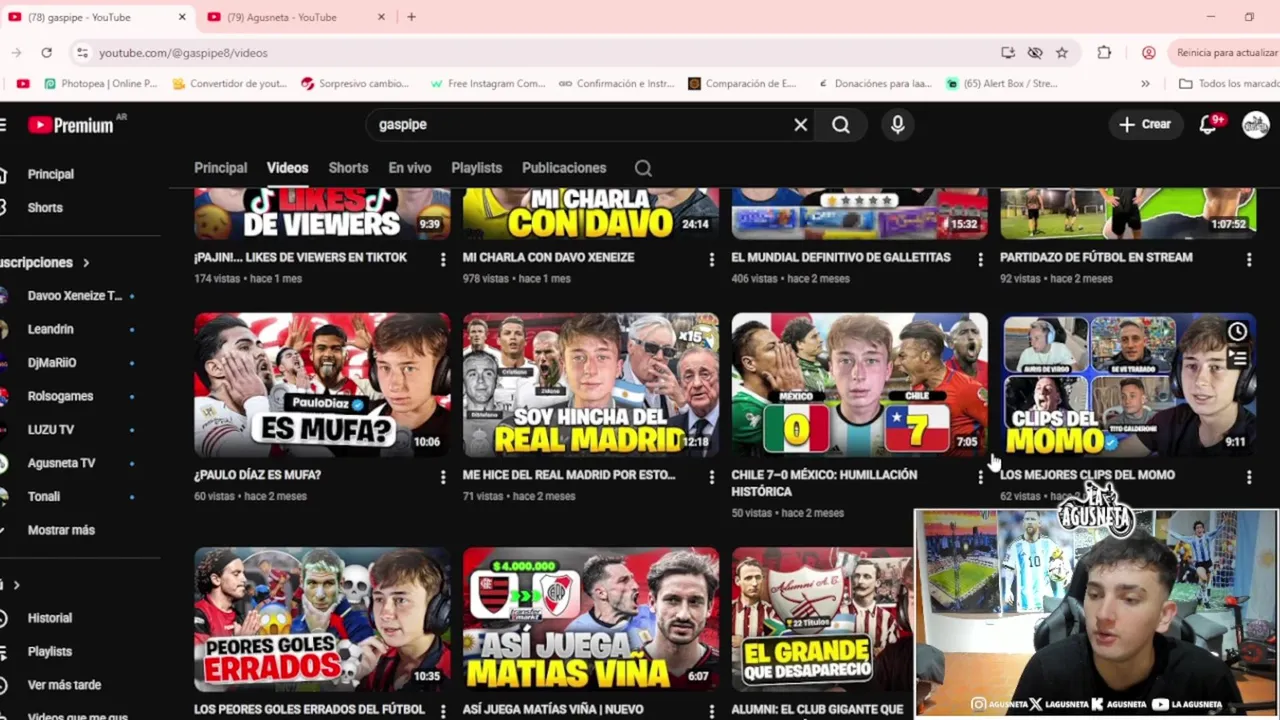Close the gaspipe YouTube tab
The height and width of the screenshot is (720, 1280).
[182, 17]
